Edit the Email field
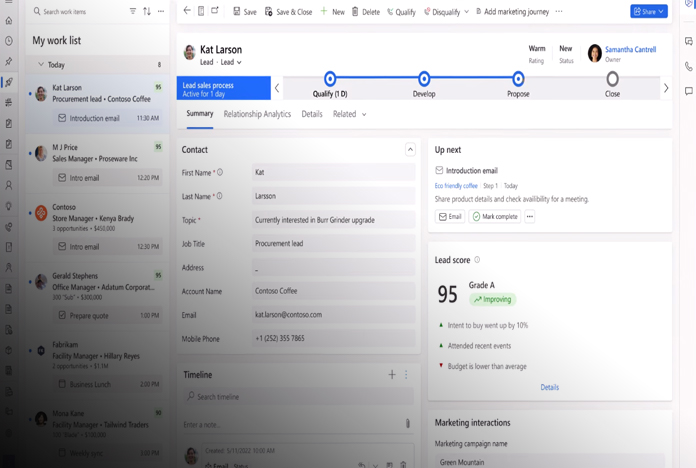This screenshot has width=696, height=468. click(x=333, y=315)
